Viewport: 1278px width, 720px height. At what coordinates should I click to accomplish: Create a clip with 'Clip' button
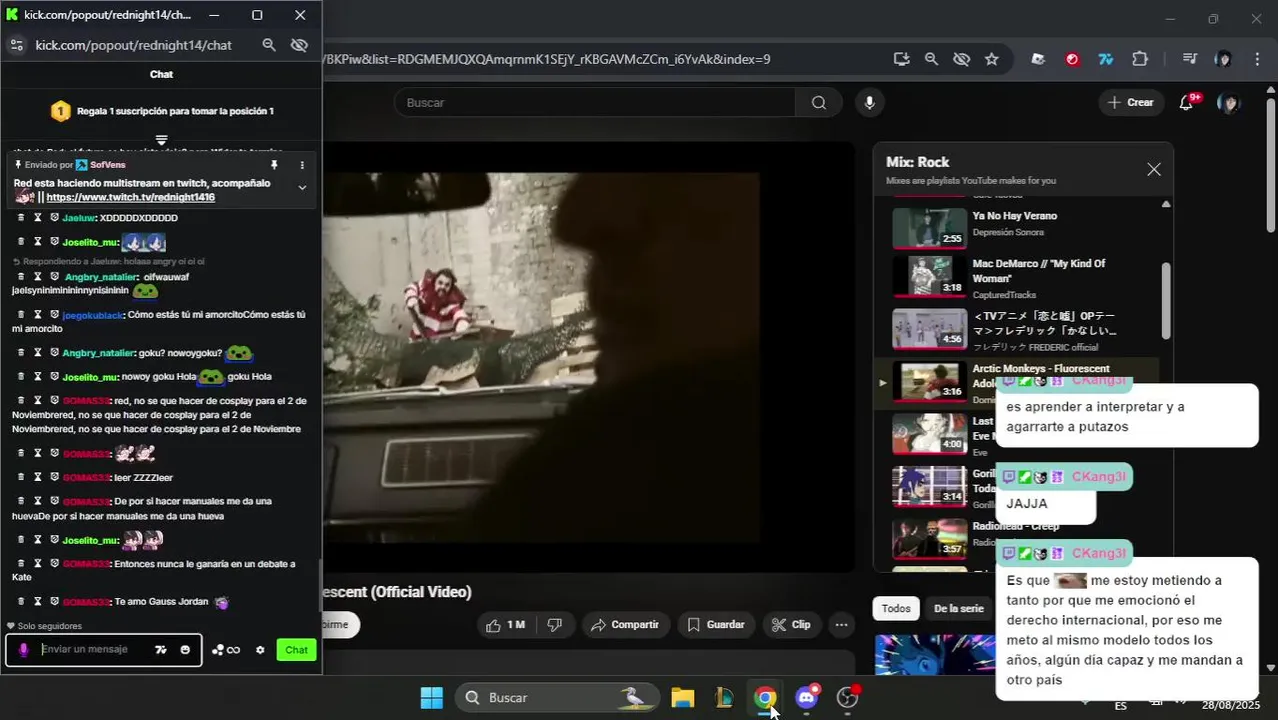click(x=791, y=625)
